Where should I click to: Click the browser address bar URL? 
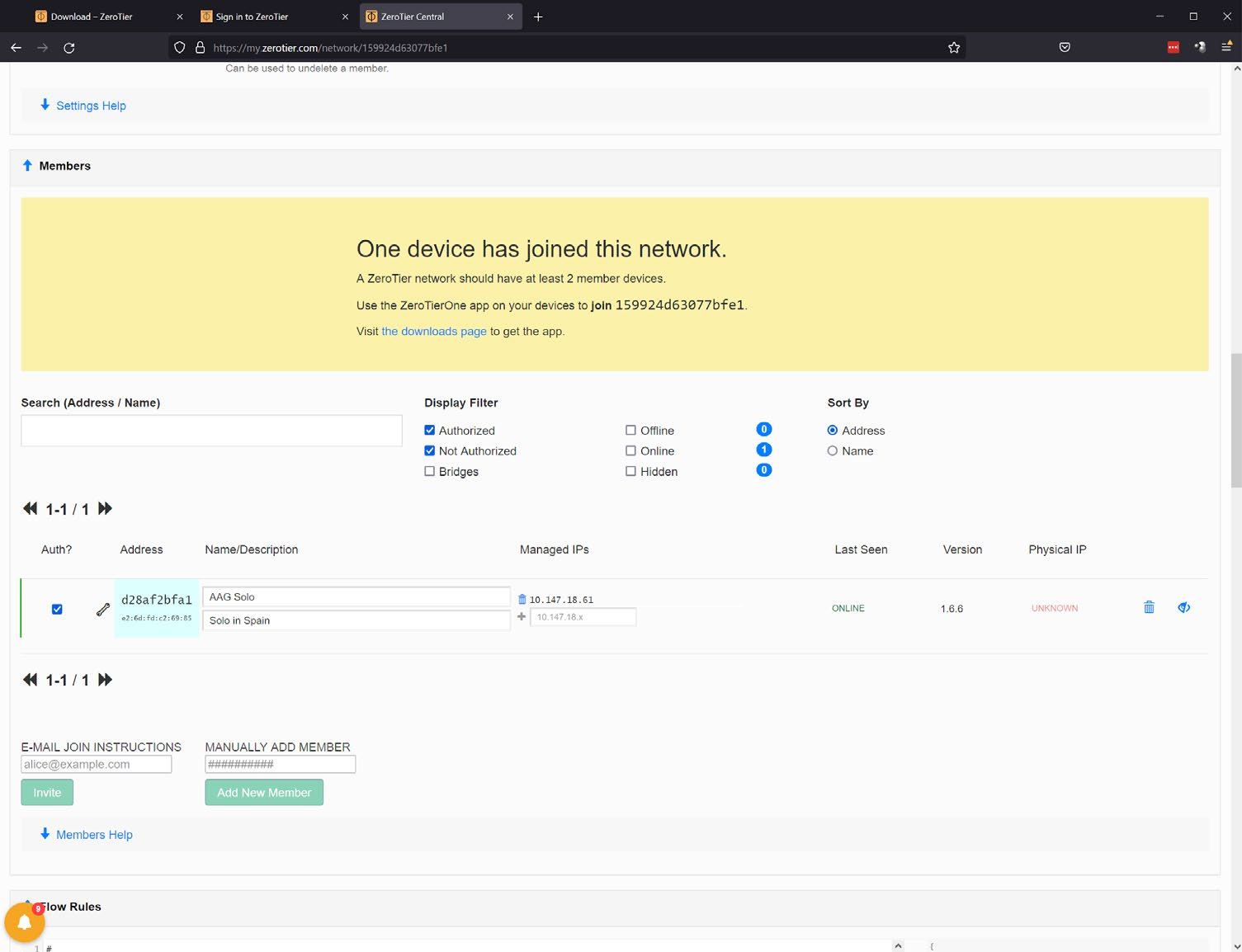click(330, 48)
